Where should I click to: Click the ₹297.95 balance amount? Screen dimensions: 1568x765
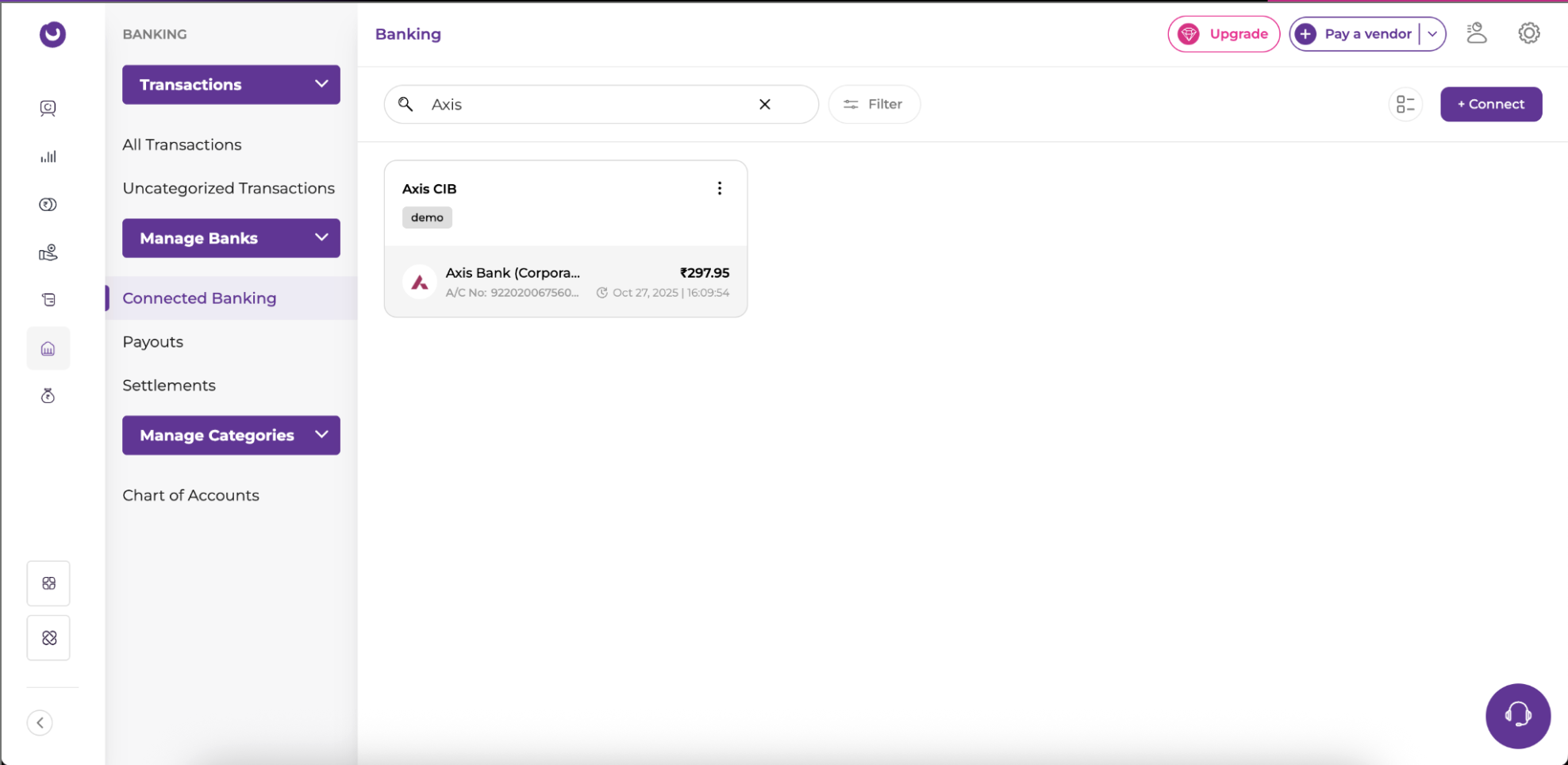[x=705, y=272]
